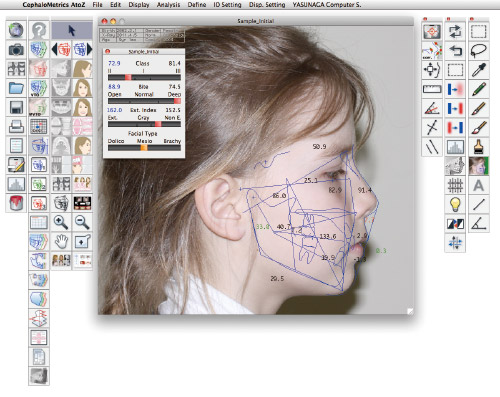The width and height of the screenshot is (500, 397).
Task: Open the Analysis menu
Action: click(168, 5)
